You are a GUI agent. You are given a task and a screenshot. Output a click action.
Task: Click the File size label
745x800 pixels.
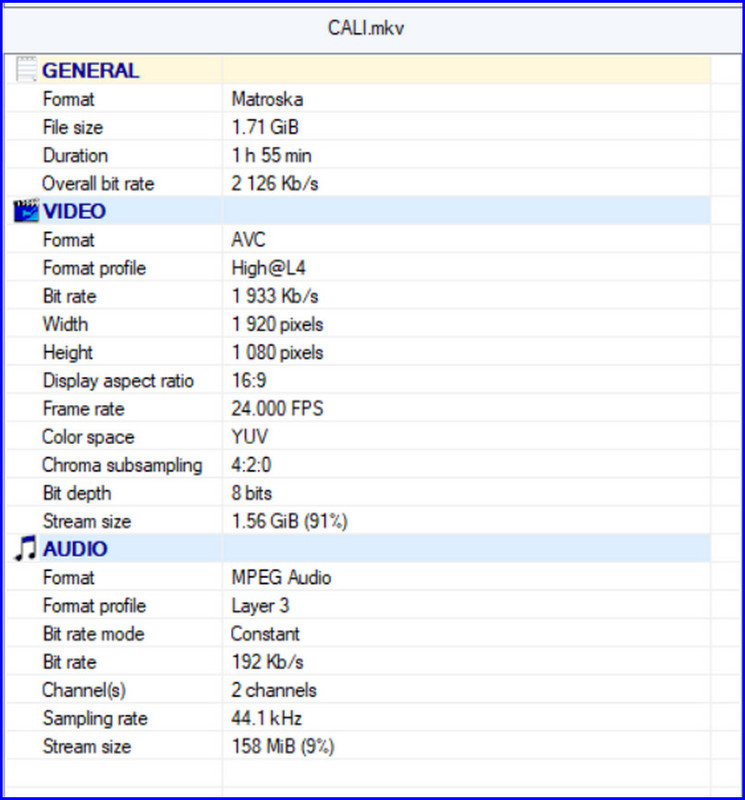click(73, 127)
